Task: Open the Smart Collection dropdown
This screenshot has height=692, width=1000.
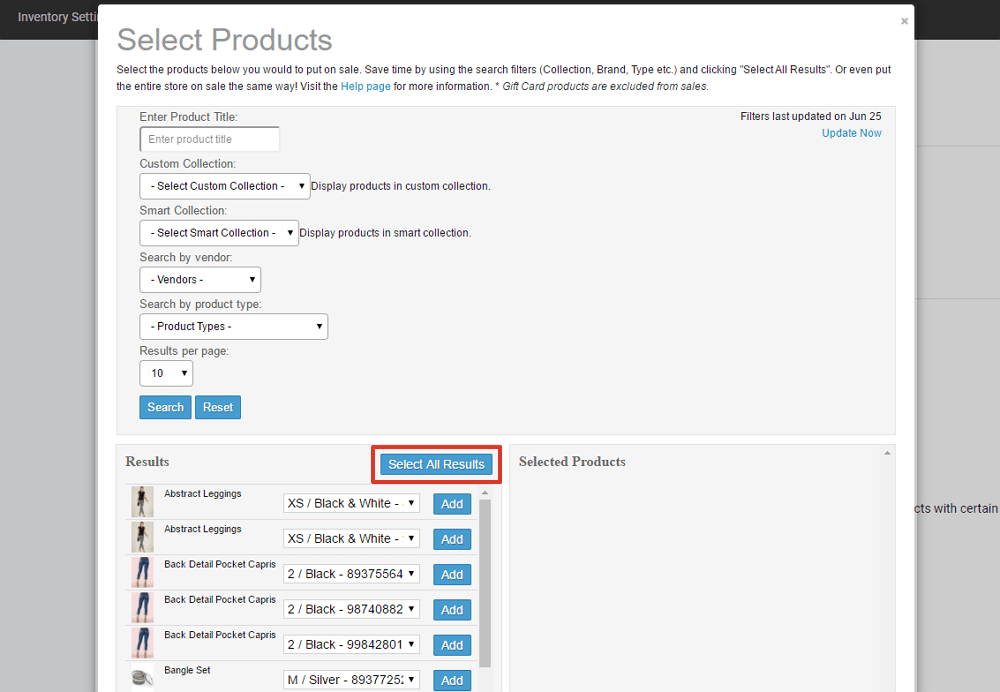Action: point(218,232)
